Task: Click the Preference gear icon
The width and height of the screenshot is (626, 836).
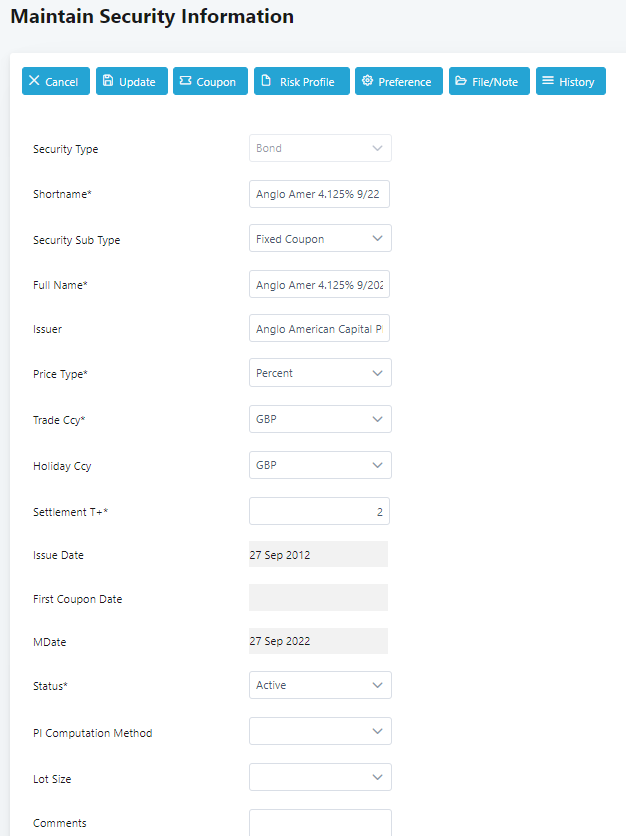Action: pos(367,81)
